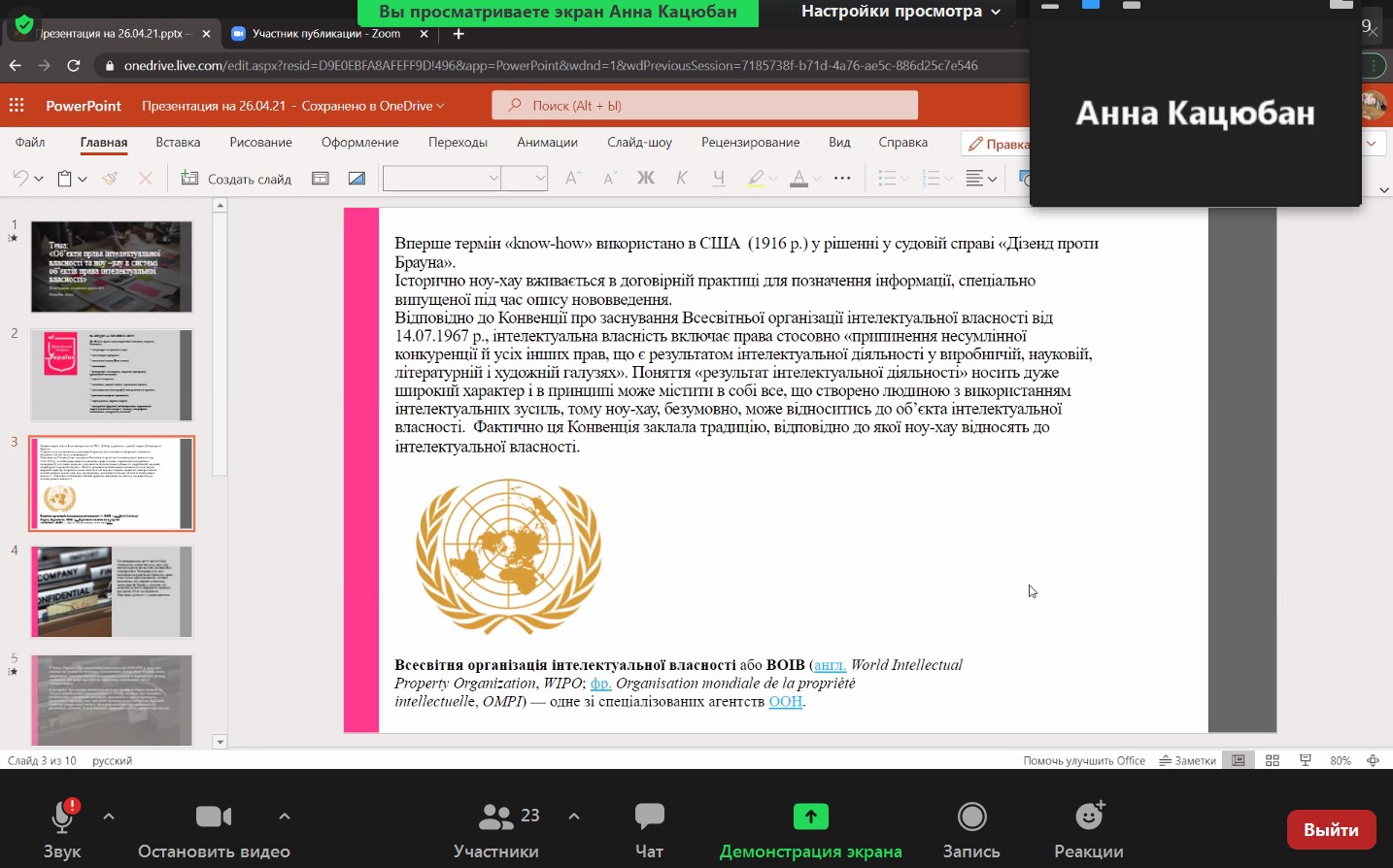Click the font color A swatch

click(798, 178)
